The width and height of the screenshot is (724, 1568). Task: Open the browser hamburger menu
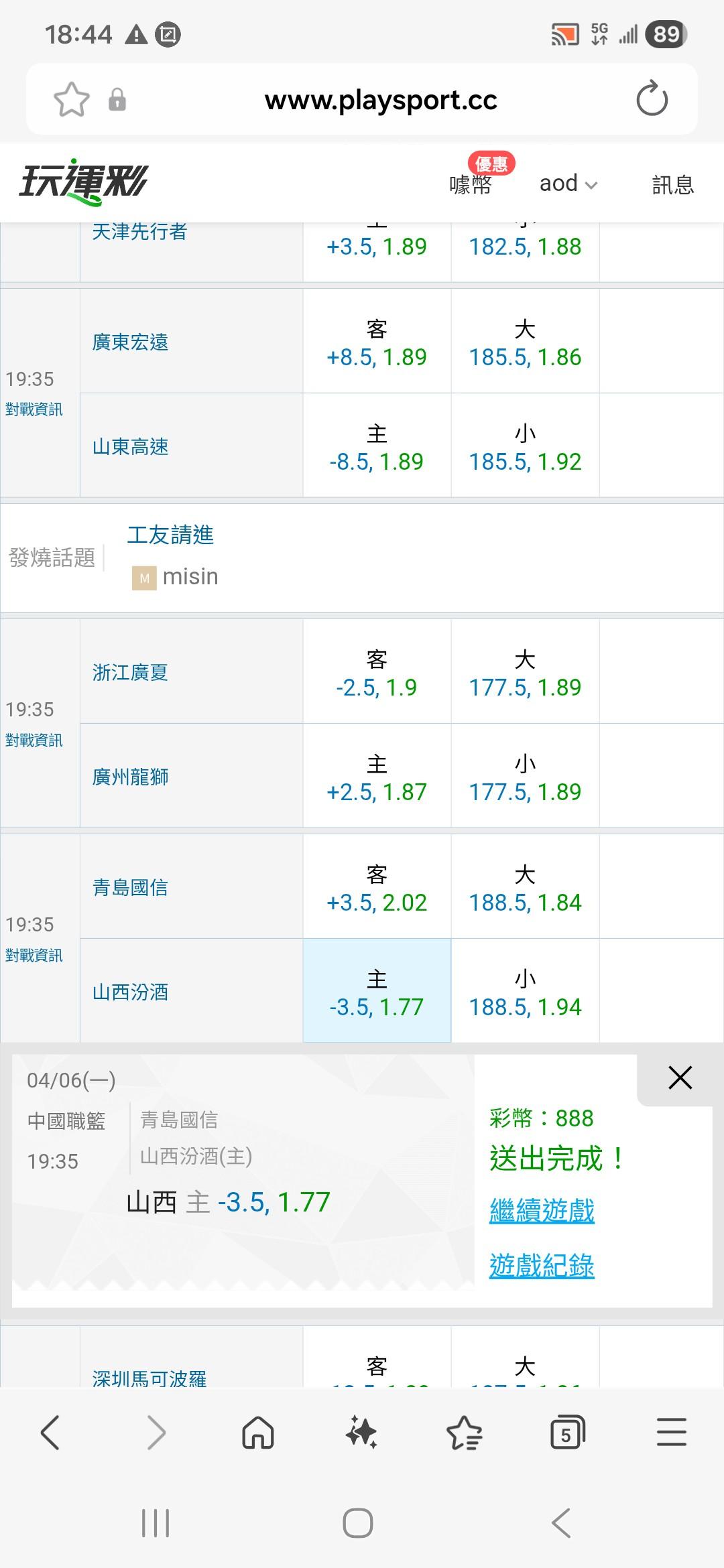pos(671,1433)
